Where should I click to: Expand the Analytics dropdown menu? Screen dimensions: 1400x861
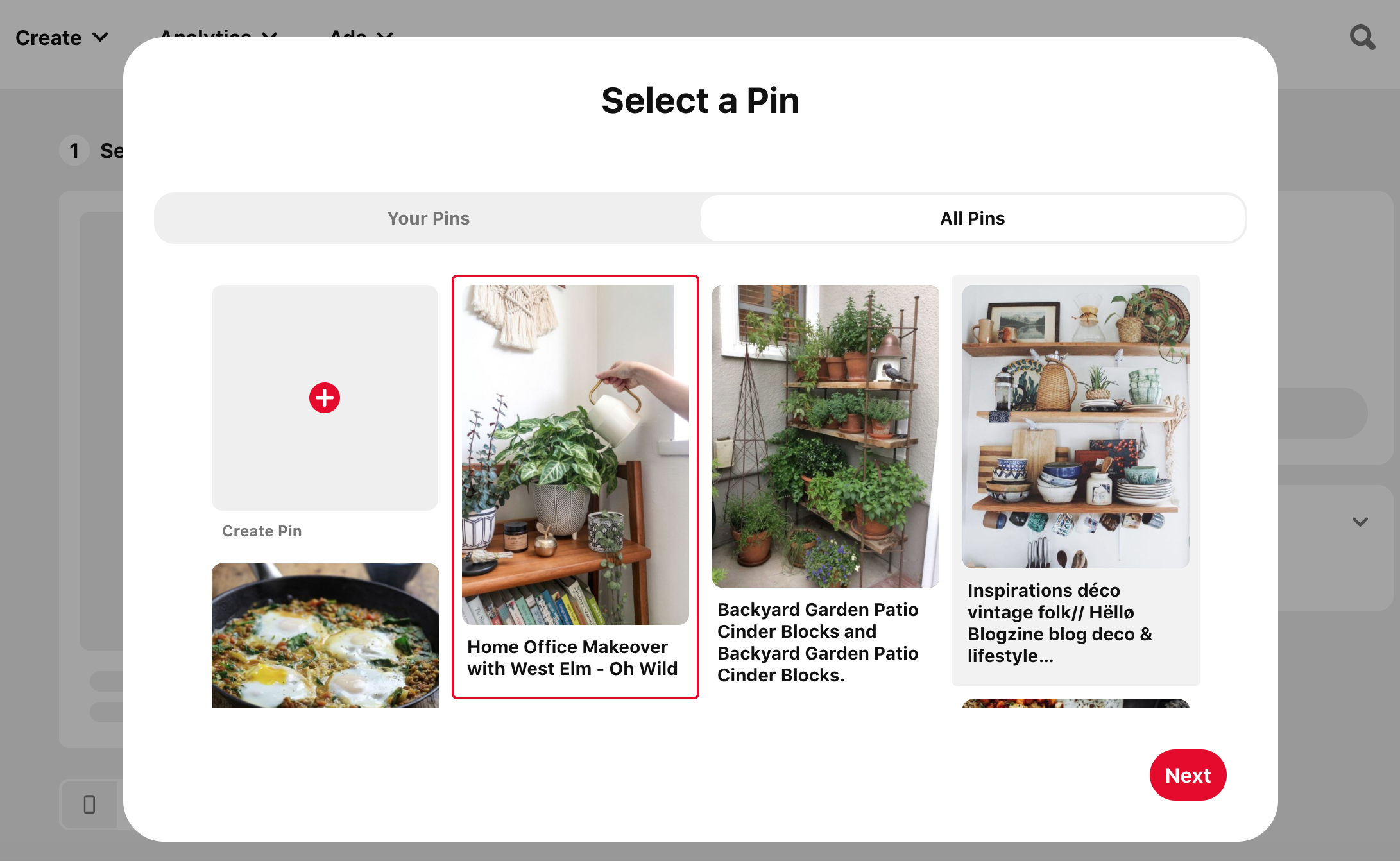tap(219, 33)
